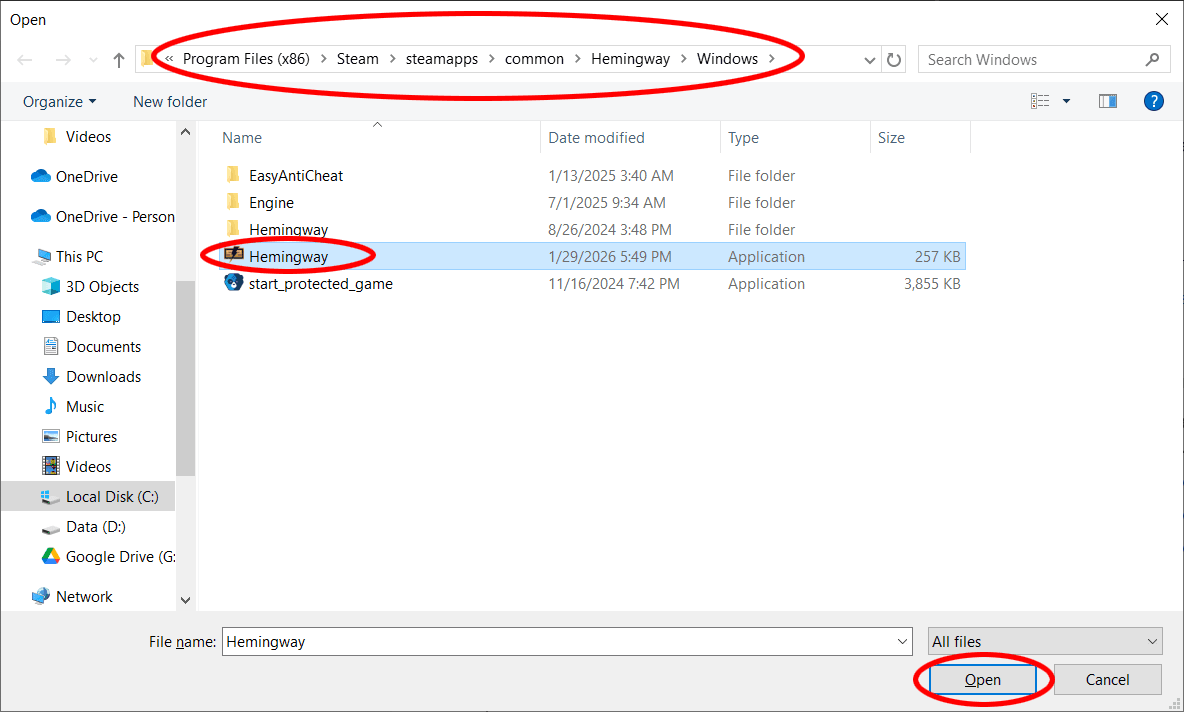The height and width of the screenshot is (712, 1184).
Task: Toggle the preview pane
Action: pyautogui.click(x=1108, y=101)
